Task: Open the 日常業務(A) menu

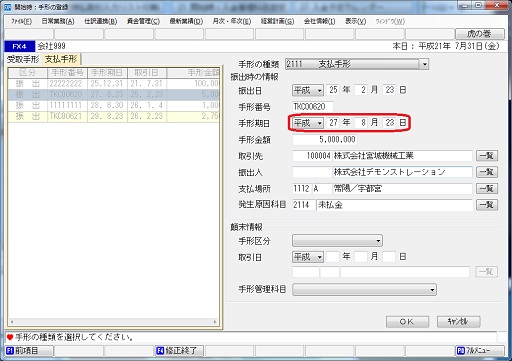Action: pyautogui.click(x=58, y=21)
